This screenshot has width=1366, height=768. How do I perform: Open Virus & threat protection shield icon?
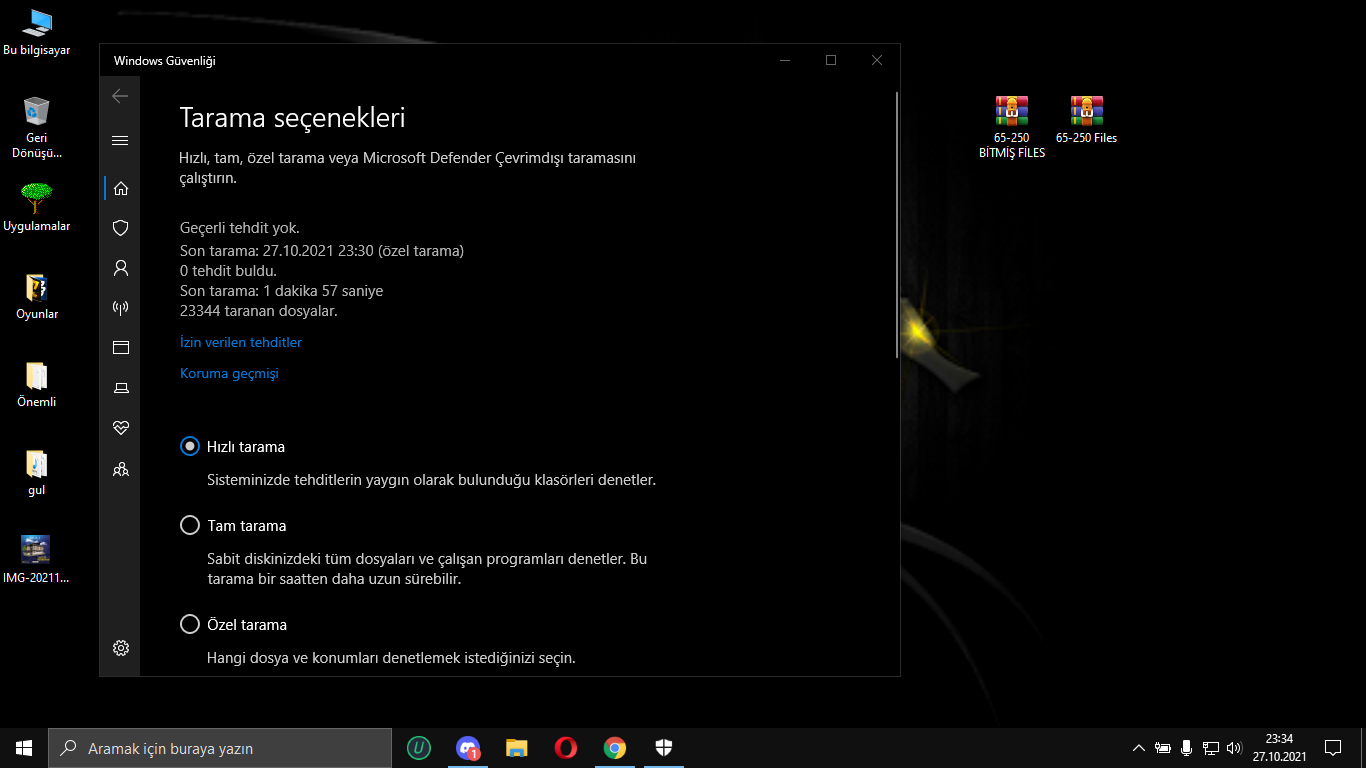121,228
